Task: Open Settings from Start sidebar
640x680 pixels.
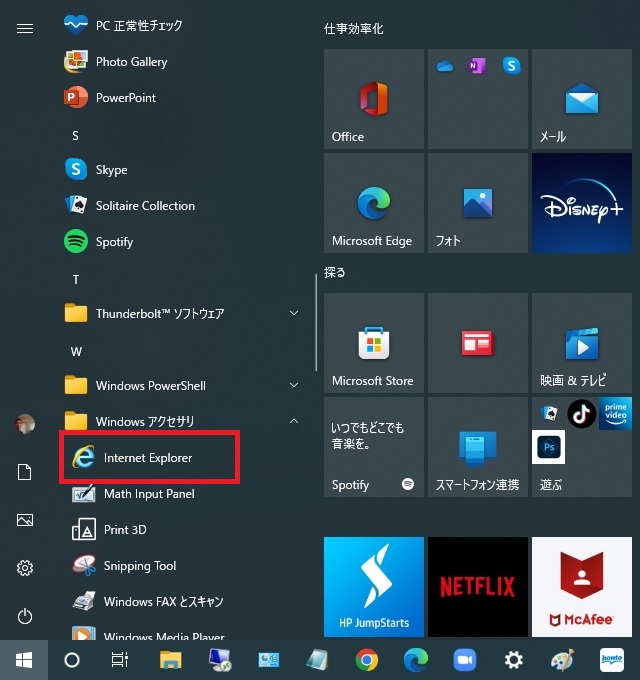Action: pos(25,568)
